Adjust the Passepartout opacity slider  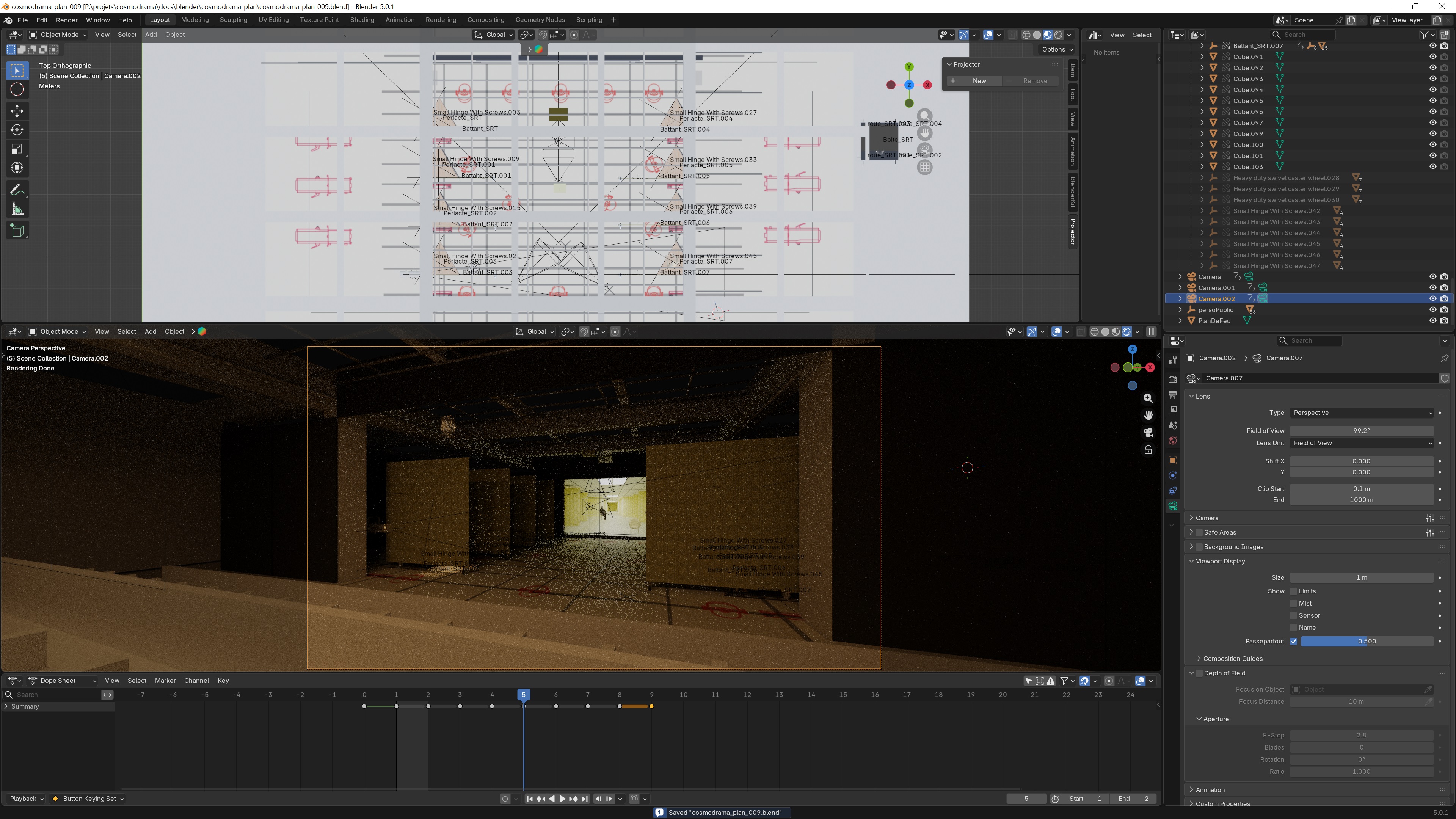coord(1367,642)
